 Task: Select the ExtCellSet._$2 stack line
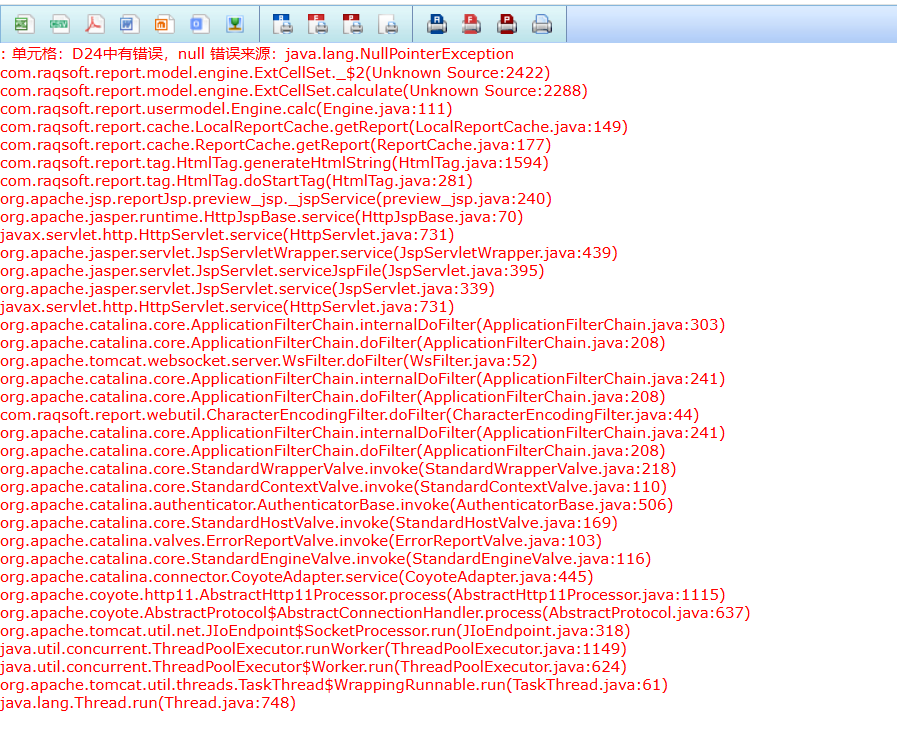[275, 73]
